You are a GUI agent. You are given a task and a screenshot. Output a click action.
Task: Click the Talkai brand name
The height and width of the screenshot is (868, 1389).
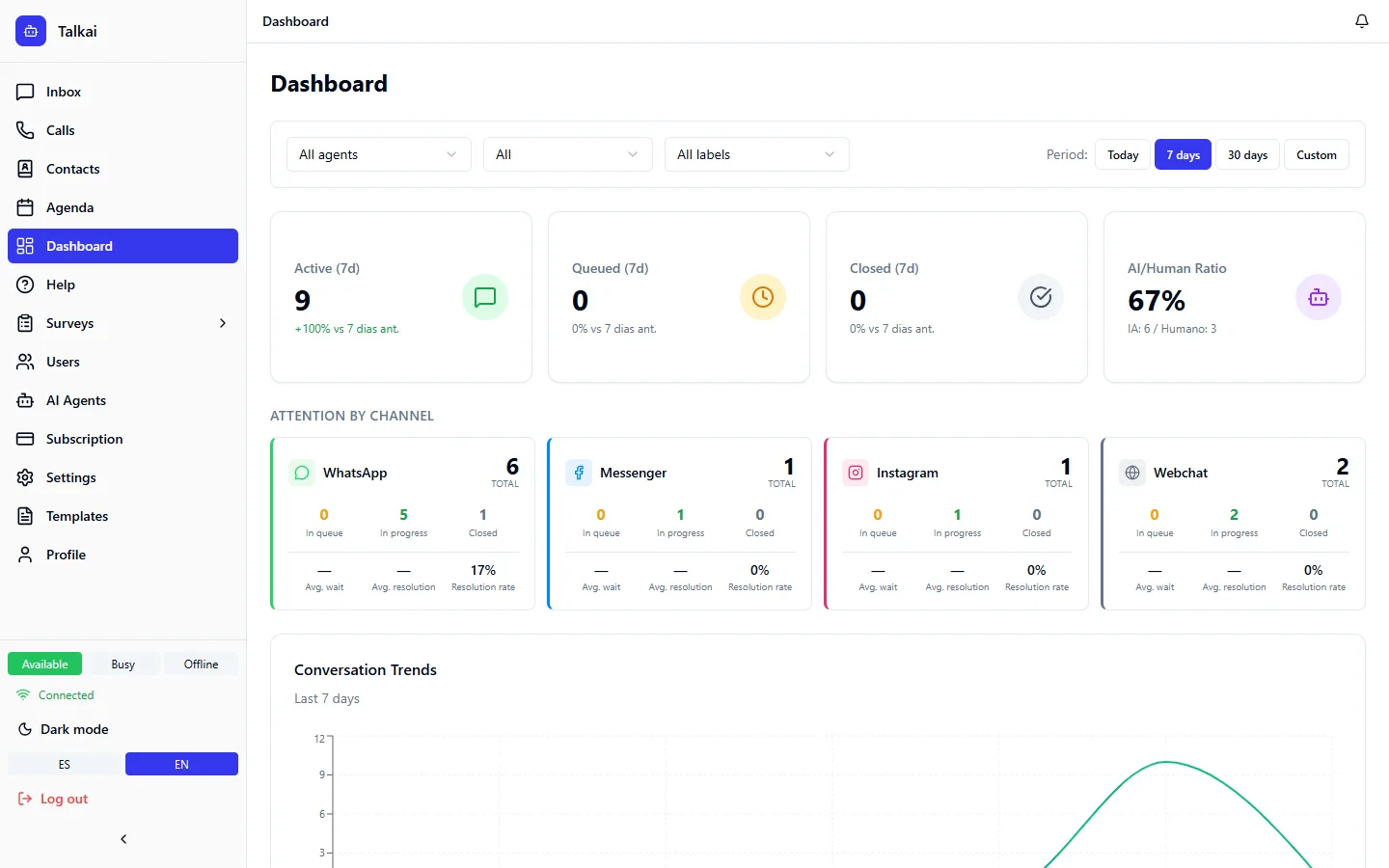[x=77, y=31]
